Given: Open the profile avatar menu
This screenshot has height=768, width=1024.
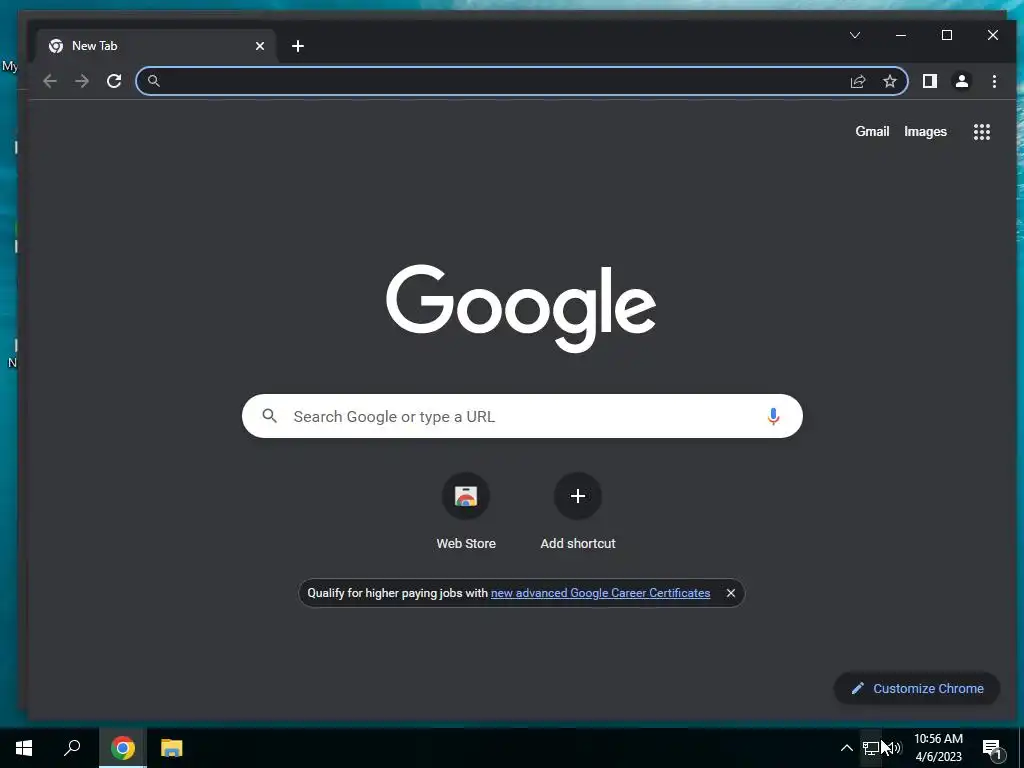Looking at the screenshot, I should [x=961, y=81].
